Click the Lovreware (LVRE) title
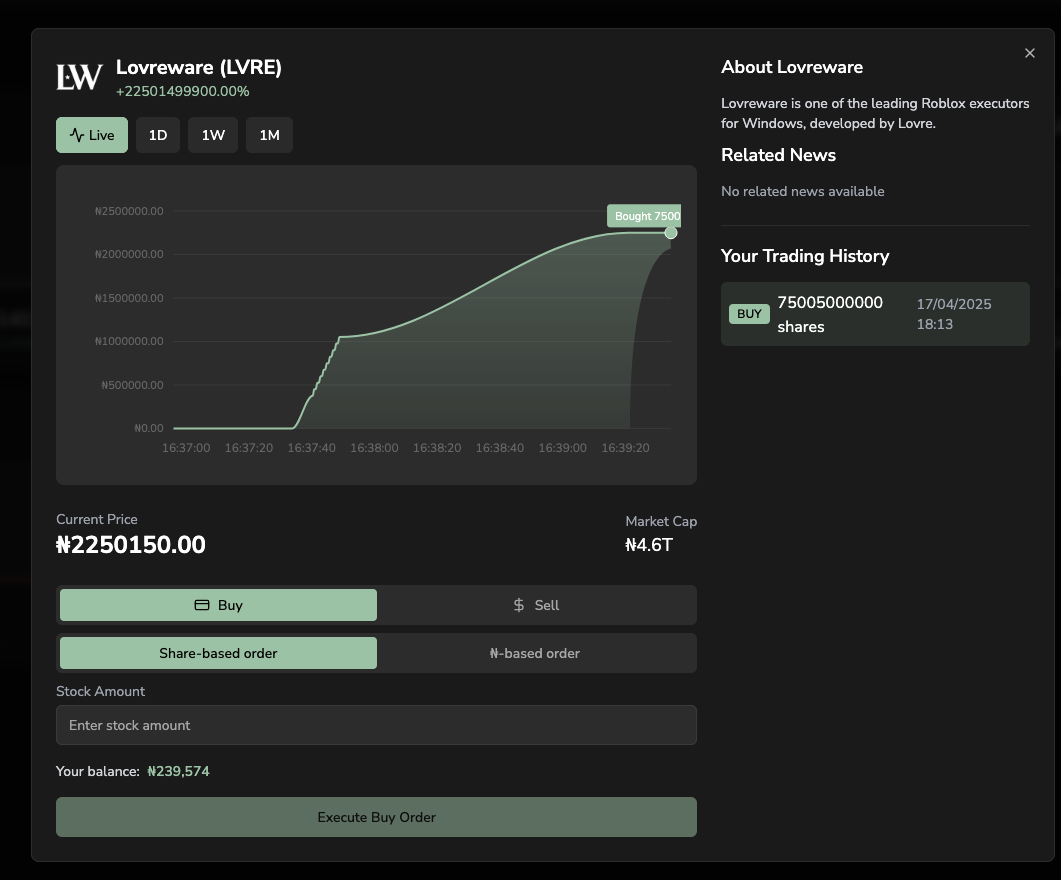This screenshot has width=1061, height=880. [x=199, y=68]
